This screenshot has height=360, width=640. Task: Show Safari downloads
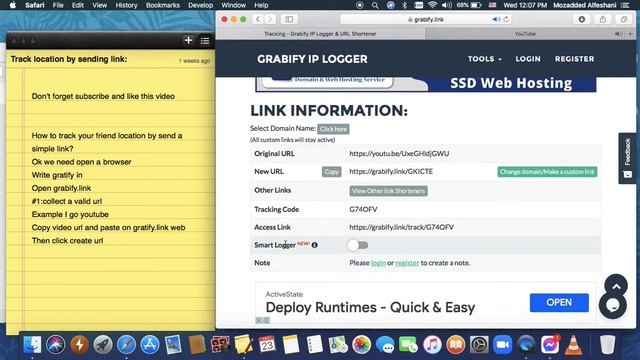click(x=582, y=19)
